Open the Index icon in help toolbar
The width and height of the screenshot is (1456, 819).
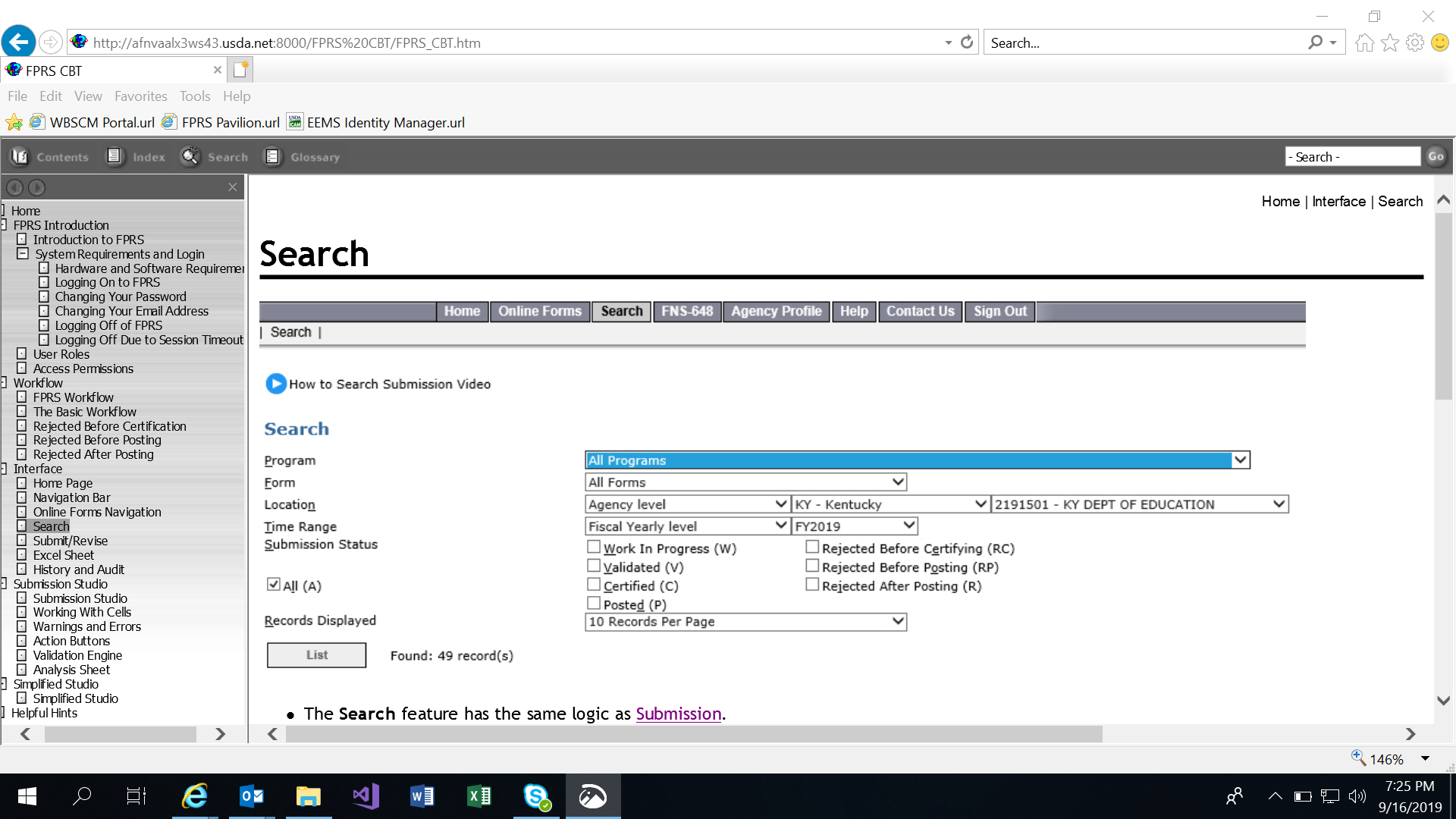click(x=115, y=157)
